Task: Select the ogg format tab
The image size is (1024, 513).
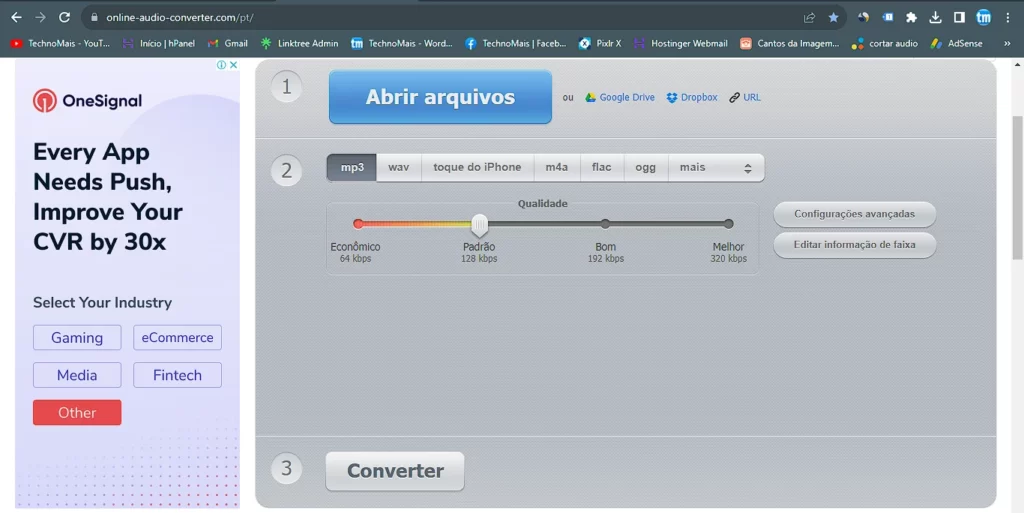Action: click(645, 168)
